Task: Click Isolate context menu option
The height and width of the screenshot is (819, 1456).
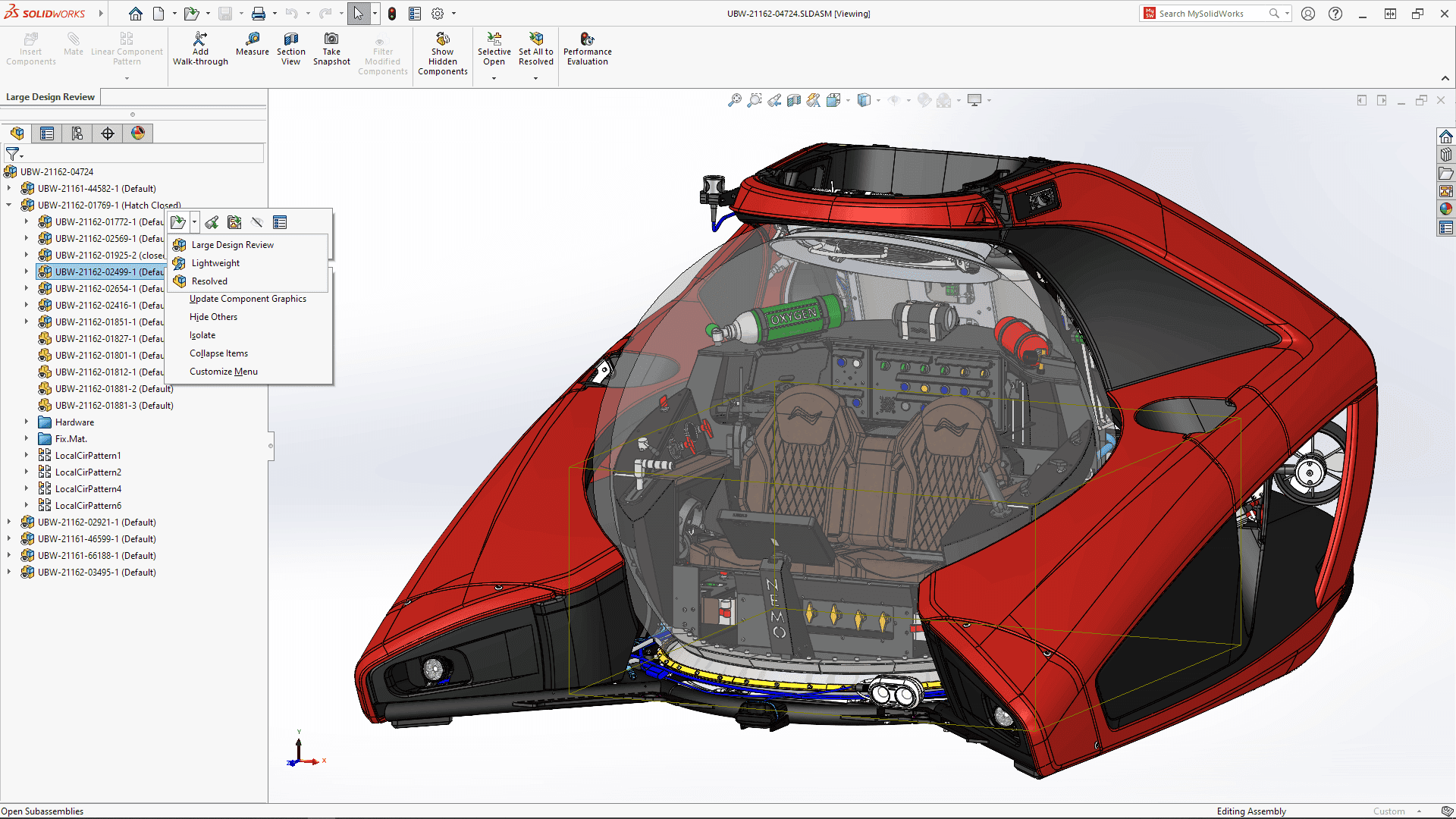Action: pos(201,335)
